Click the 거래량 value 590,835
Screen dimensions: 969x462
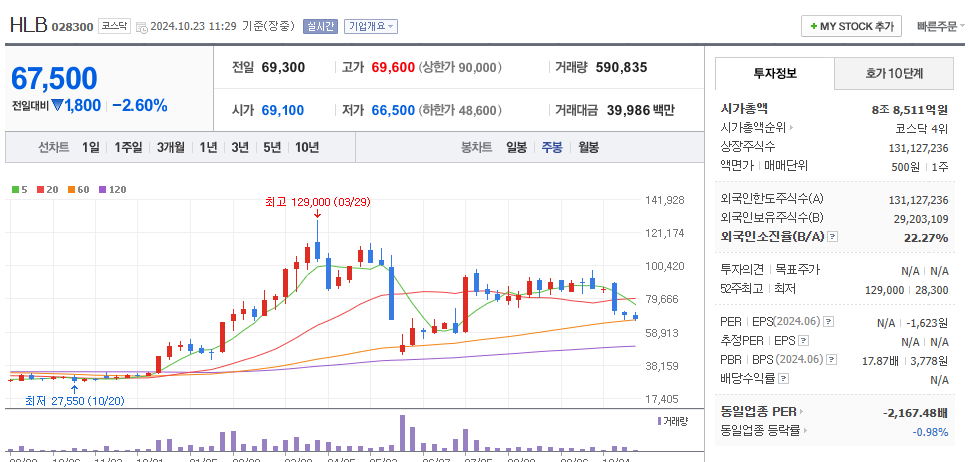tap(621, 67)
